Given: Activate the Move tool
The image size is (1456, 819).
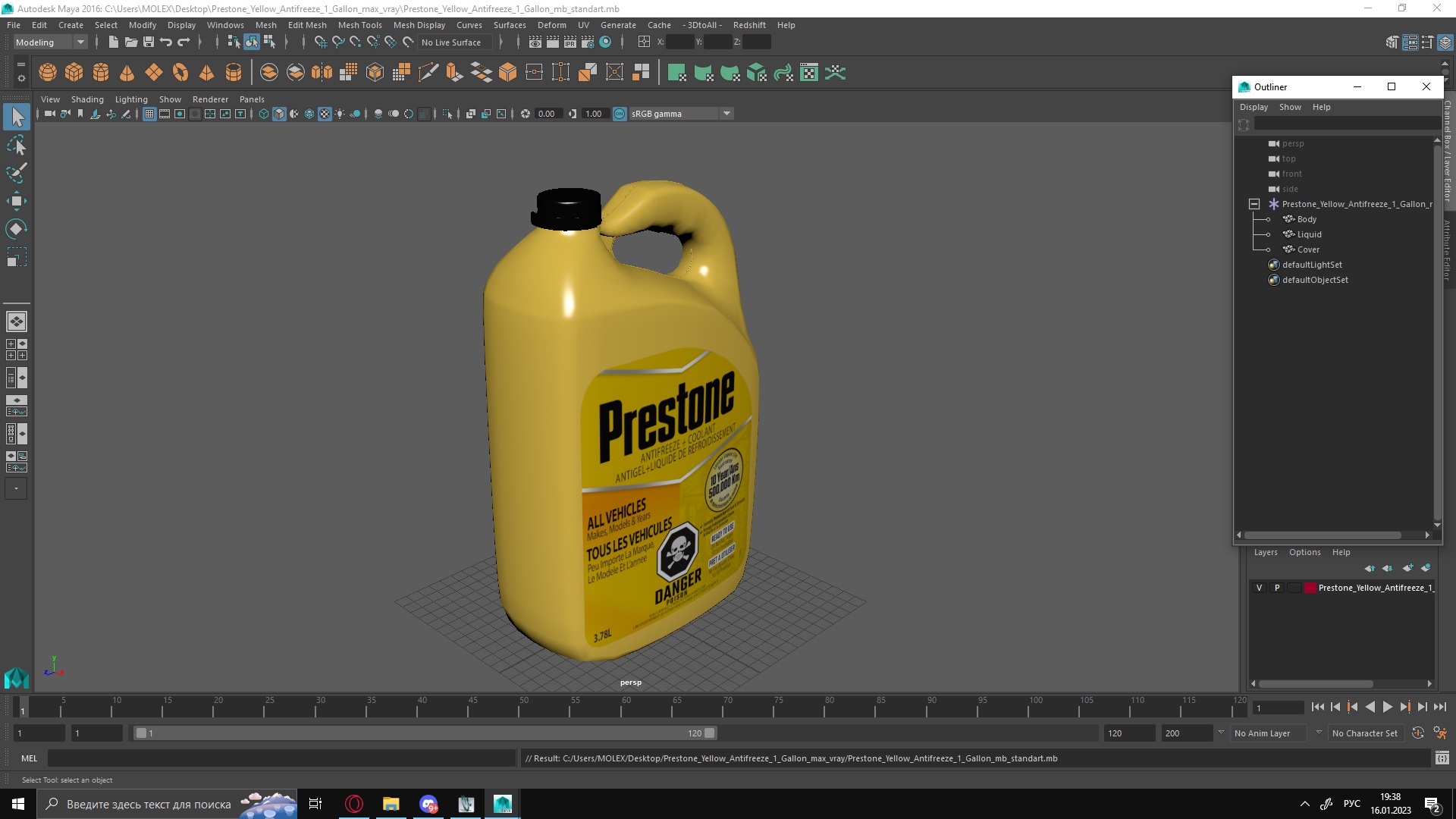Looking at the screenshot, I should (17, 201).
